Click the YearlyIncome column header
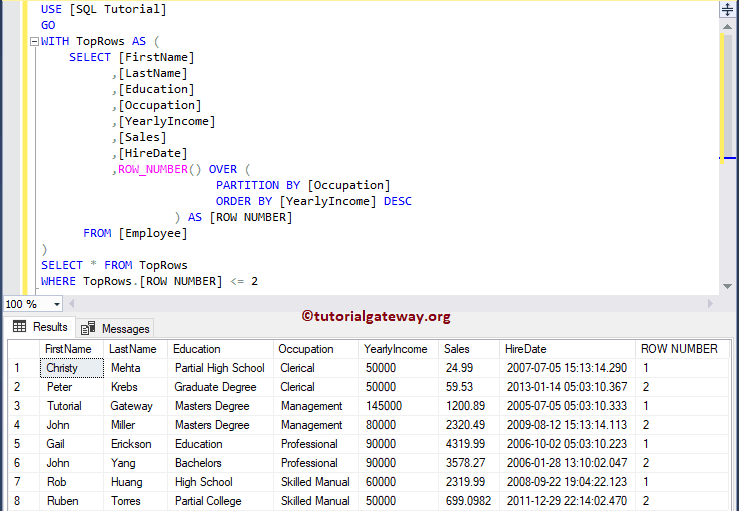This screenshot has height=511, width=739. 397,349
